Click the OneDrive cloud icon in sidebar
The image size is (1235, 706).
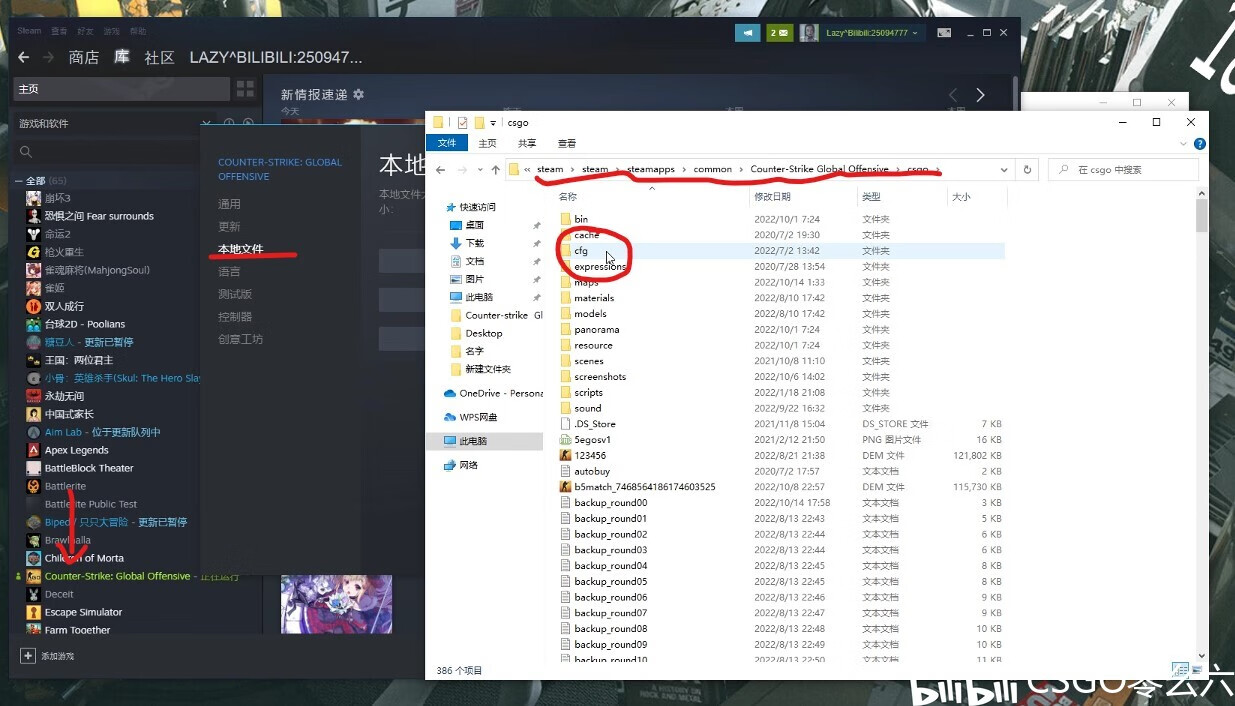click(450, 394)
